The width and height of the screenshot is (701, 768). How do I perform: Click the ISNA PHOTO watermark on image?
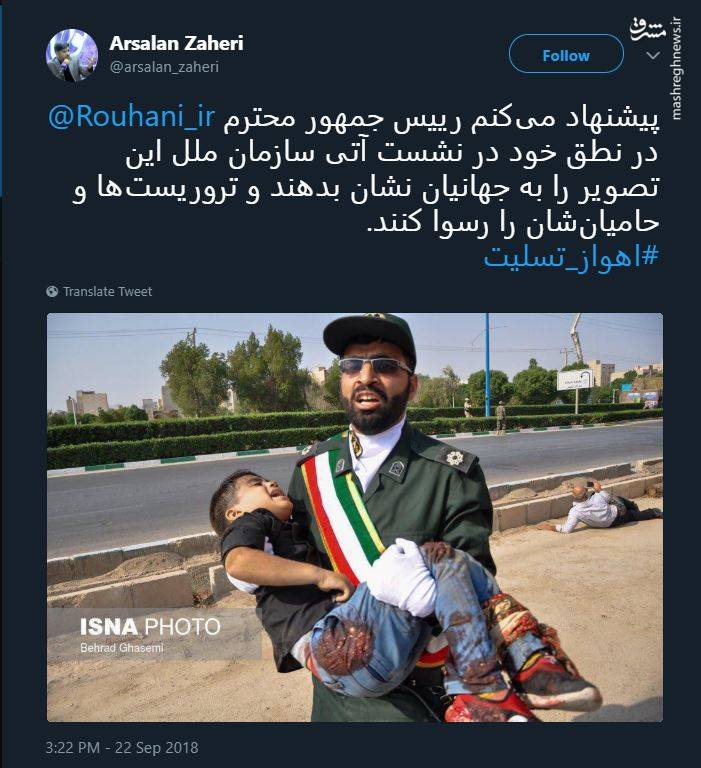(x=150, y=627)
